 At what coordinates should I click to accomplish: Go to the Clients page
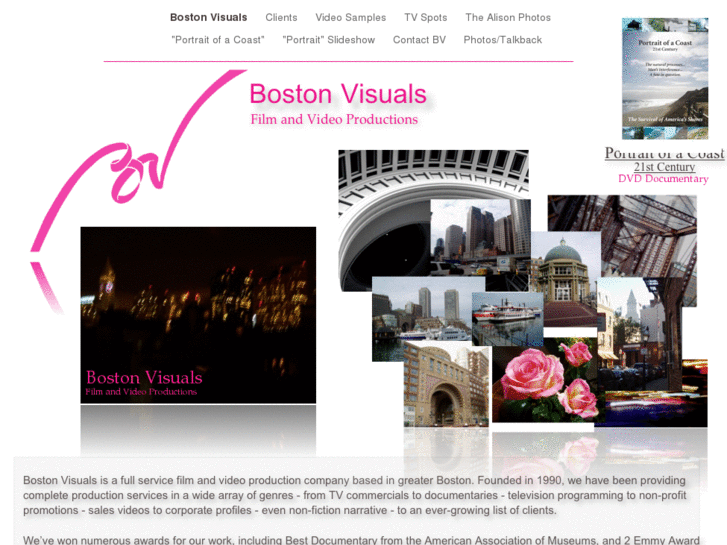pos(281,18)
